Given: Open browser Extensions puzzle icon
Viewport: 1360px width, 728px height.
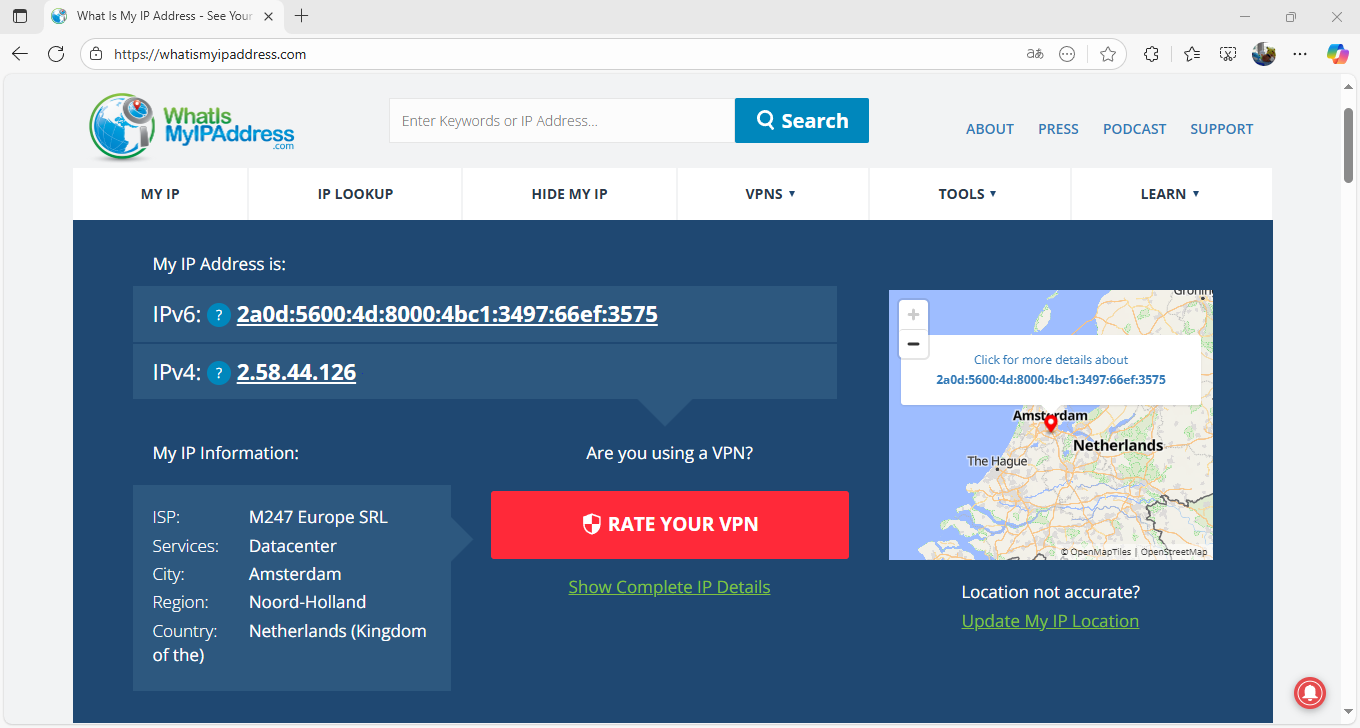Looking at the screenshot, I should (x=1151, y=54).
